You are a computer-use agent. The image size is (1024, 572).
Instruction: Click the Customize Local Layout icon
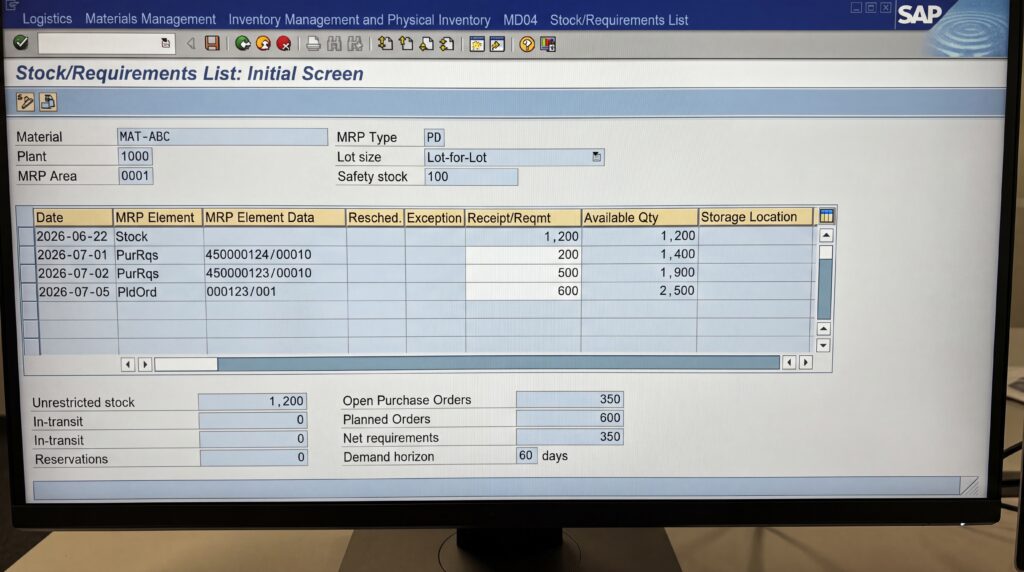(x=548, y=44)
